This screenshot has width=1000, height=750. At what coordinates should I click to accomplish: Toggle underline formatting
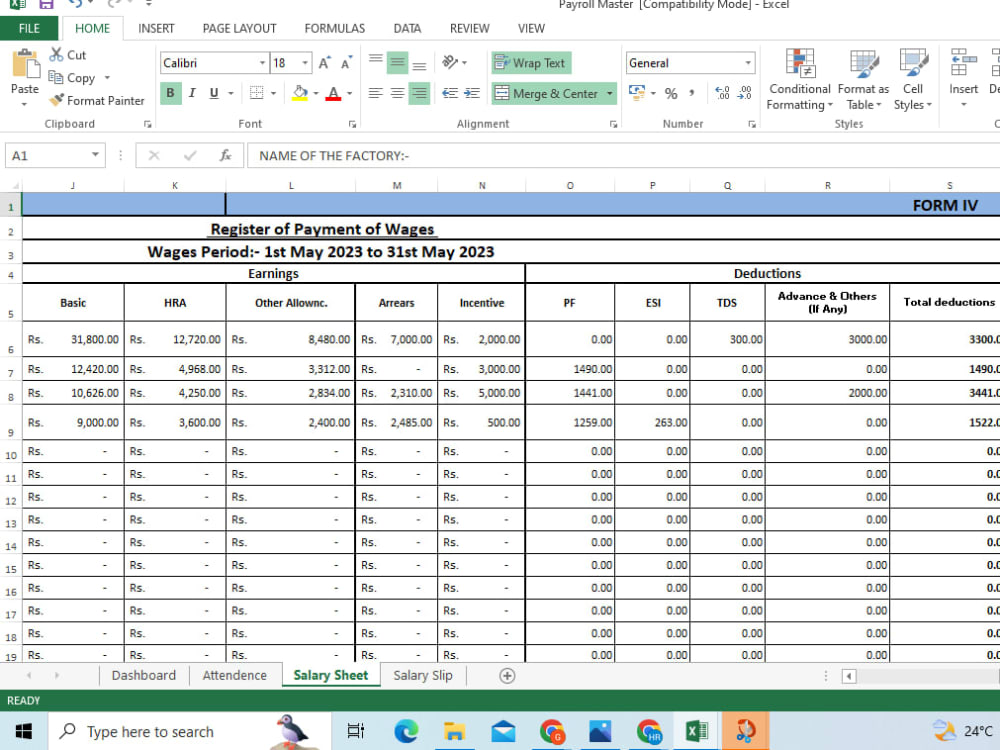point(214,93)
